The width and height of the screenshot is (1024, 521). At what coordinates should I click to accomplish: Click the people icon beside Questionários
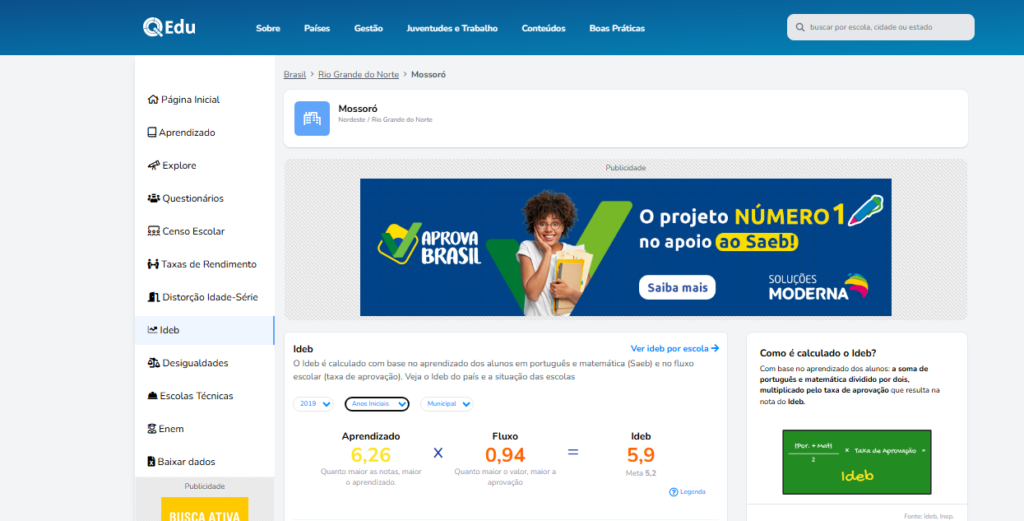[153, 199]
